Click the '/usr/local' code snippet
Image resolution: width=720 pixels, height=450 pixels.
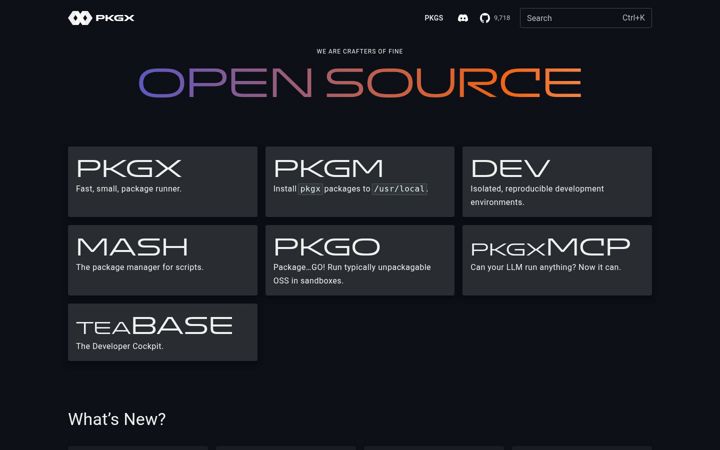click(399, 189)
